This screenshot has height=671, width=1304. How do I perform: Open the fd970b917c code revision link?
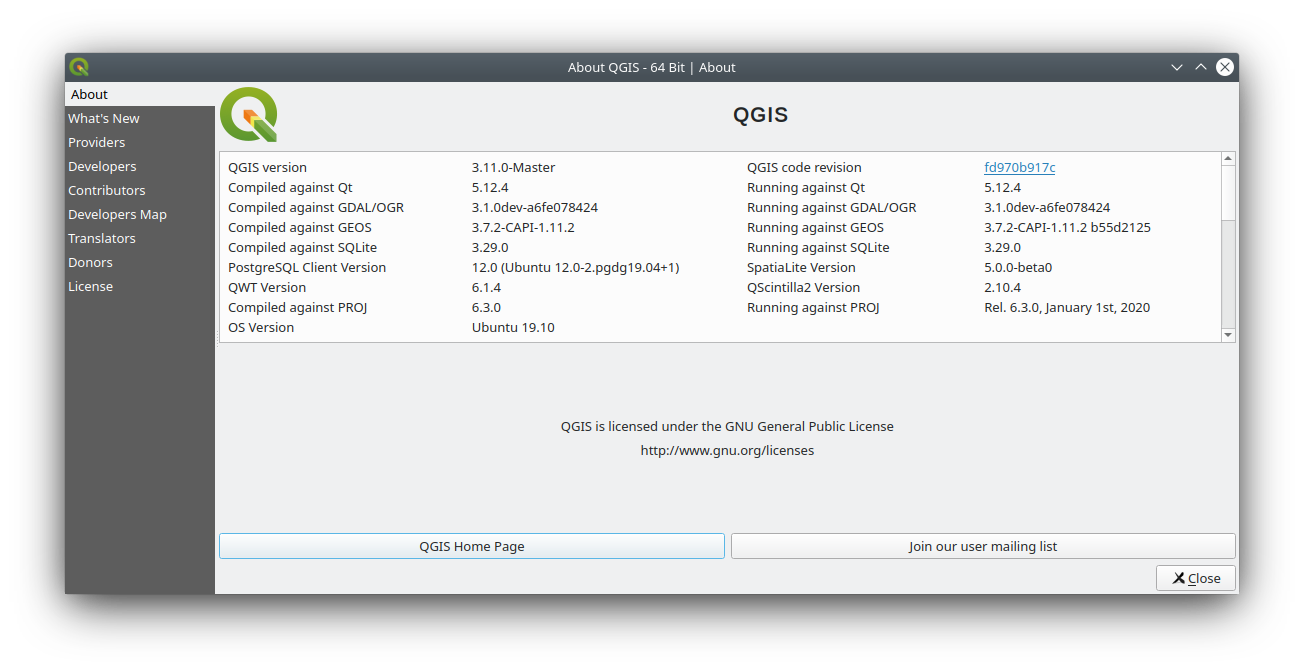(1019, 167)
